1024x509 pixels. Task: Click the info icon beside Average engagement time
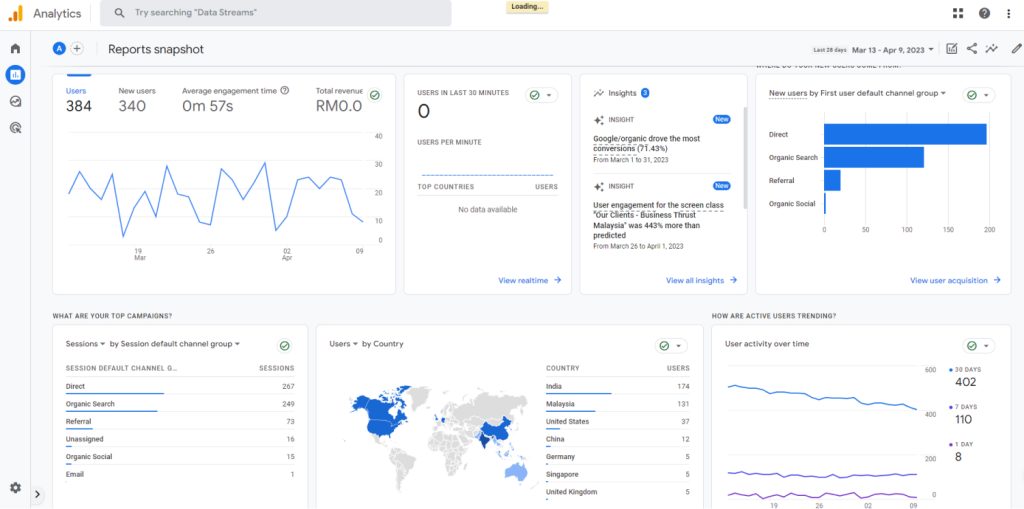coord(285,91)
